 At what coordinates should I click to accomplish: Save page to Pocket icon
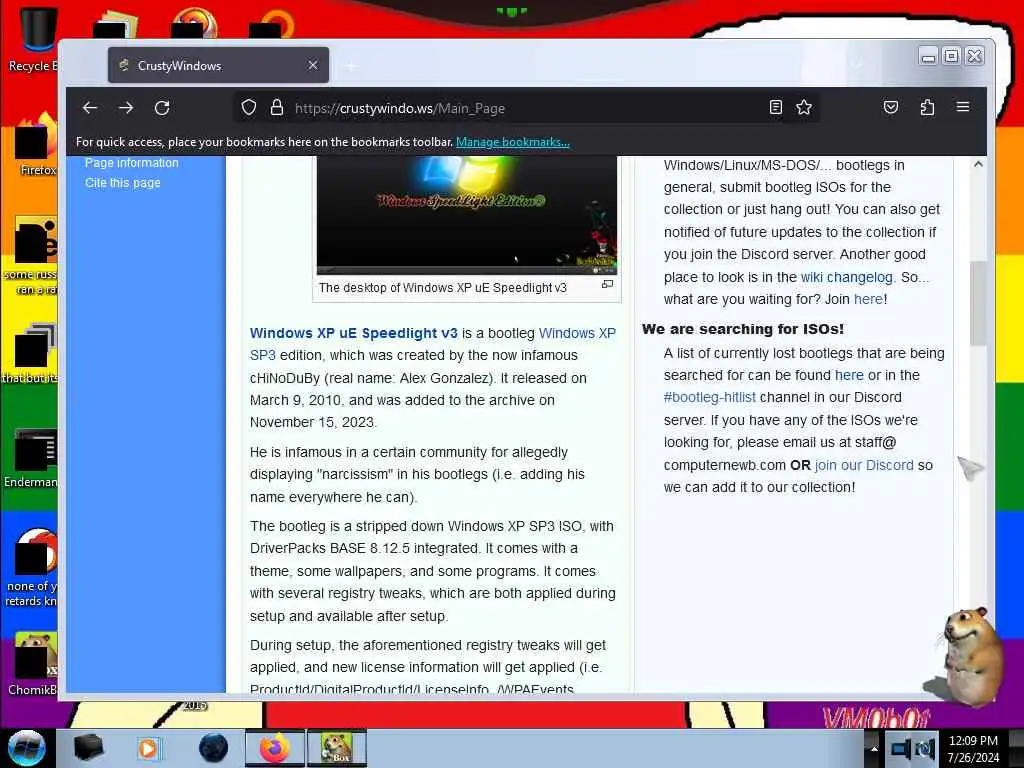click(891, 107)
